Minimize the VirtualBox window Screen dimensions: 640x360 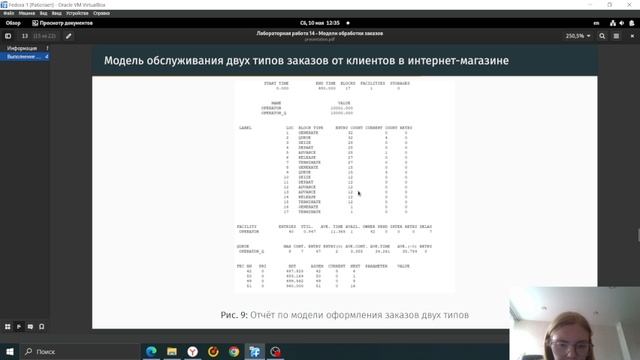tap(590, 5)
